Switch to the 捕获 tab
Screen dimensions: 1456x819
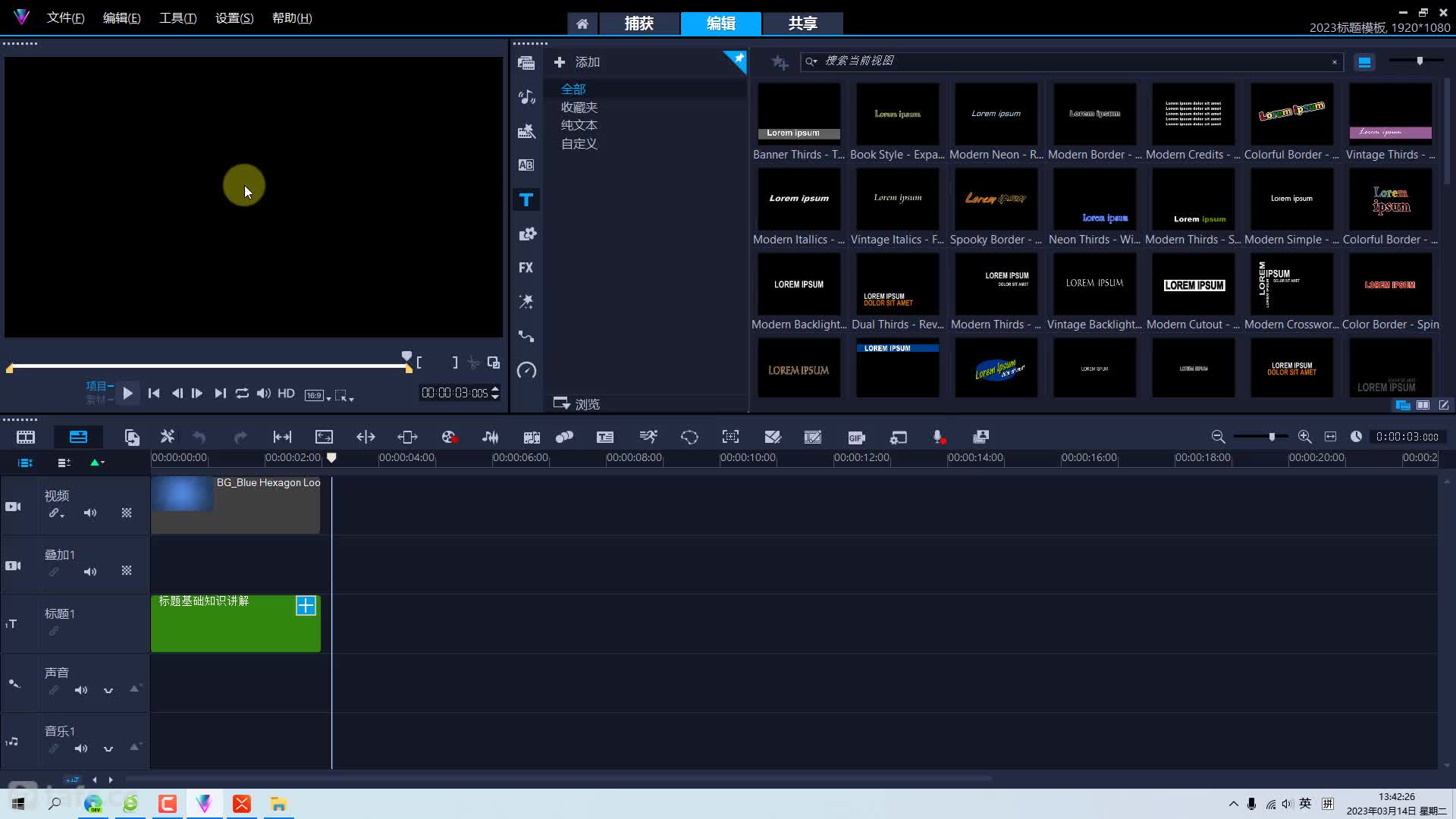point(639,24)
